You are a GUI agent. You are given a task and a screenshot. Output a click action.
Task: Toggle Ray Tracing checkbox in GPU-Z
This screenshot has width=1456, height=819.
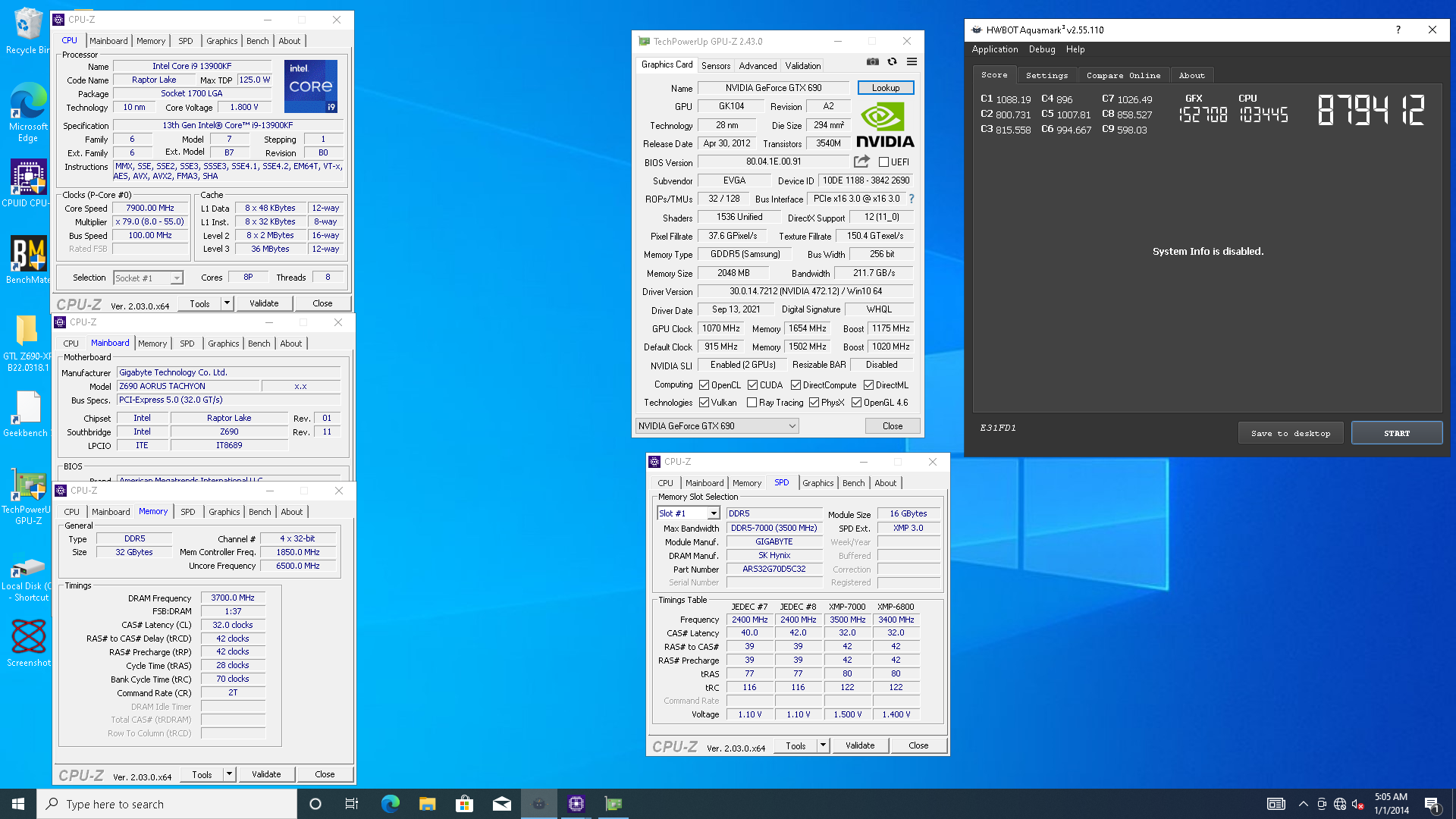tap(752, 403)
